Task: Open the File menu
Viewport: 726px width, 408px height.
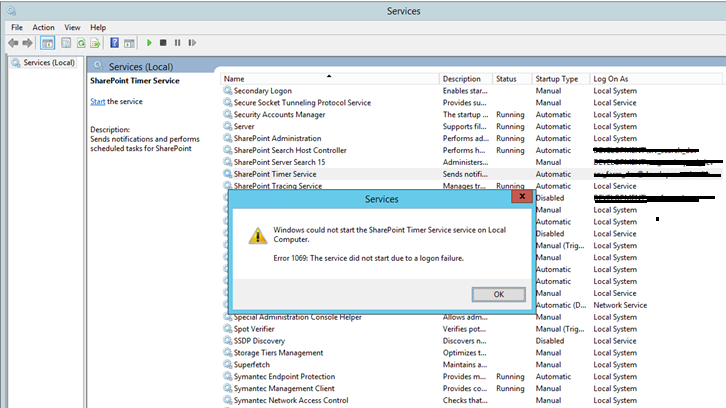Action: pos(17,27)
